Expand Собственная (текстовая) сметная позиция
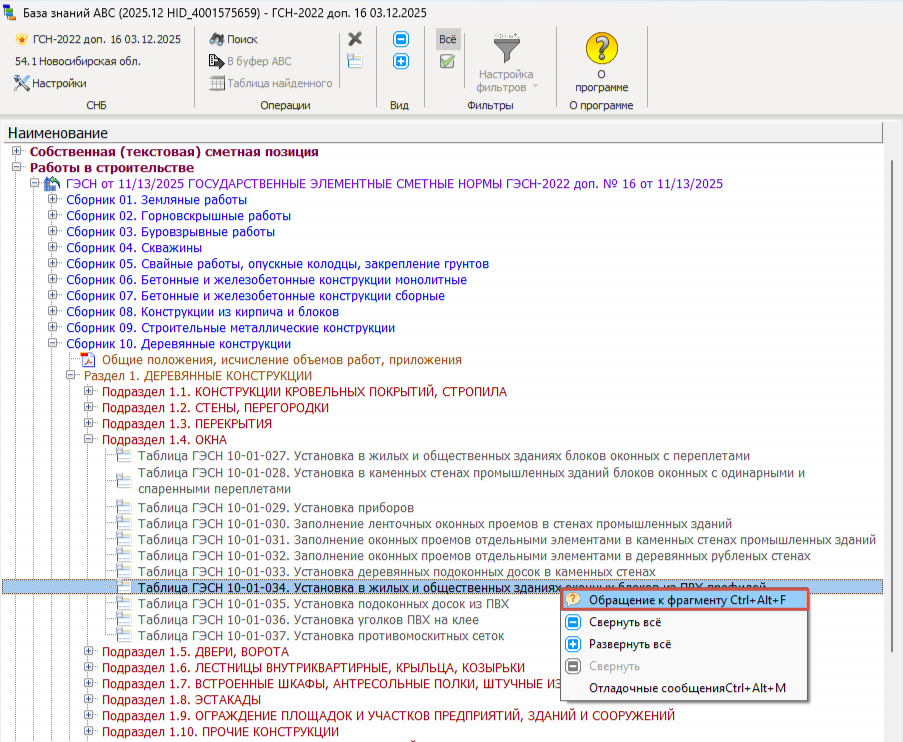903x742 pixels. pyautogui.click(x=17, y=151)
